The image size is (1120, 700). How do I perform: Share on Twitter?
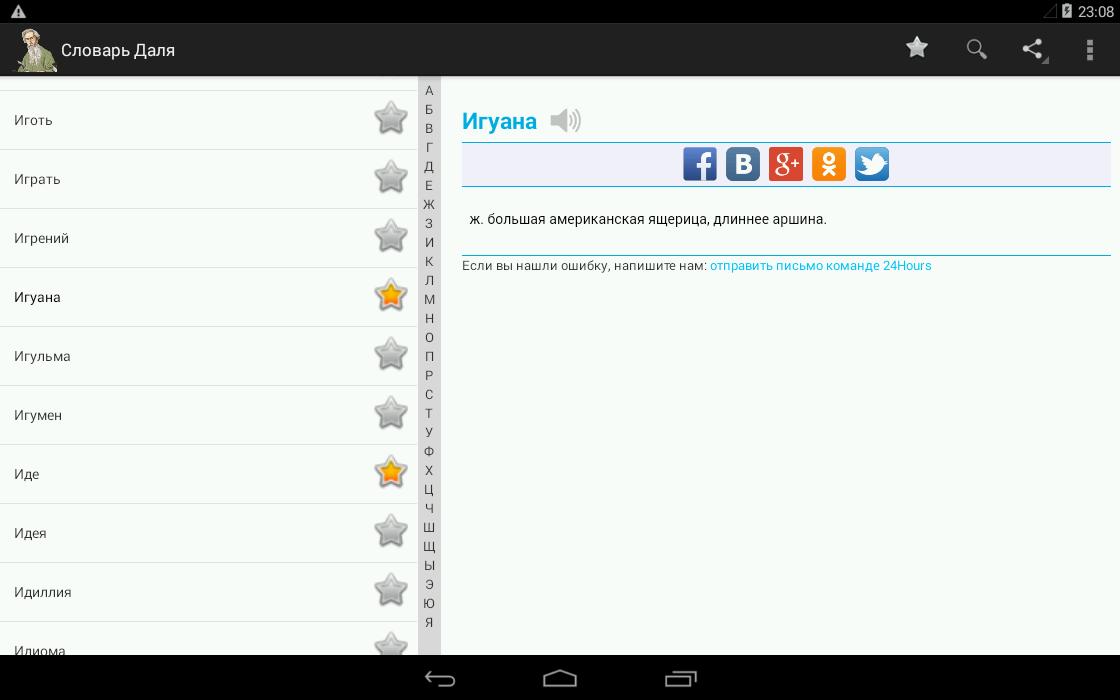click(871, 164)
